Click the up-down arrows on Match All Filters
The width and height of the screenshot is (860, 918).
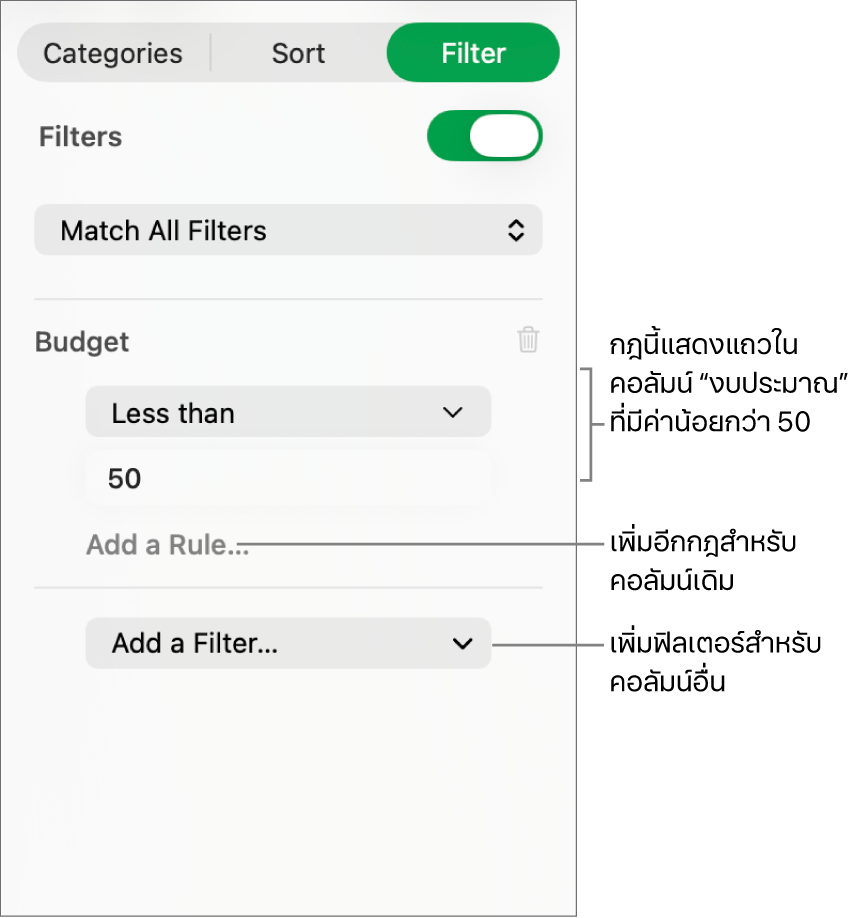click(x=516, y=231)
